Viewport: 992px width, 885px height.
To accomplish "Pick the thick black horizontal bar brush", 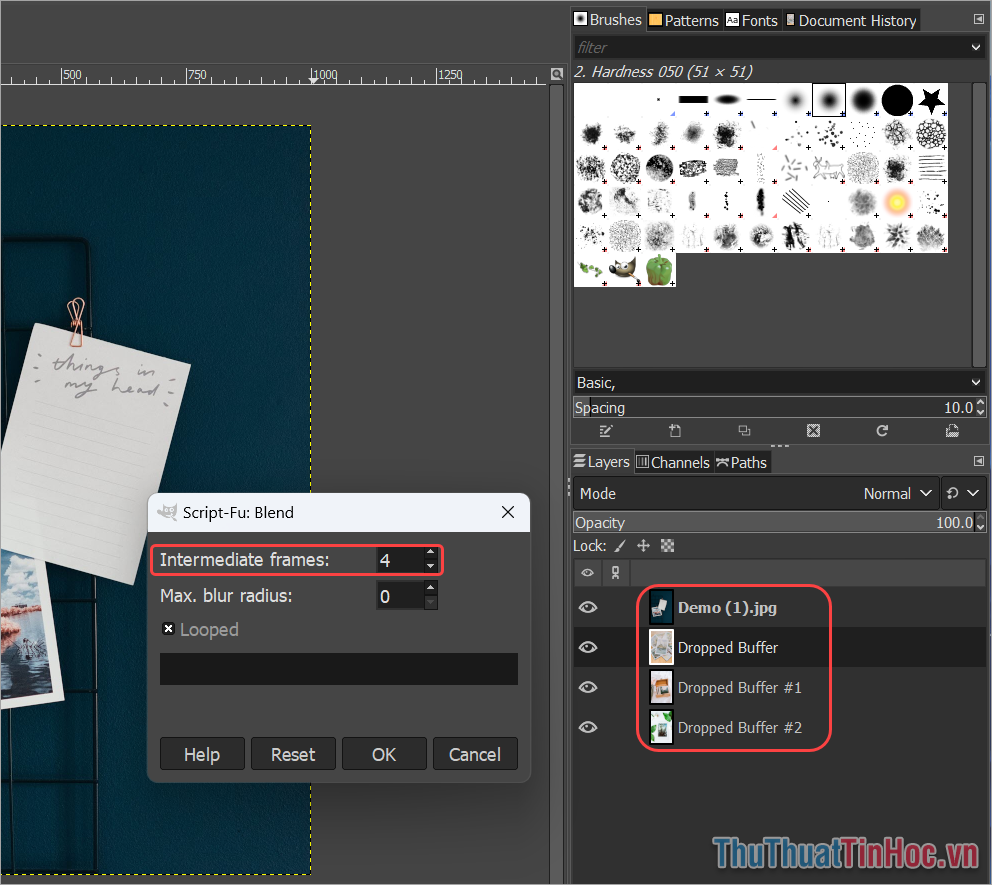I will coord(693,100).
